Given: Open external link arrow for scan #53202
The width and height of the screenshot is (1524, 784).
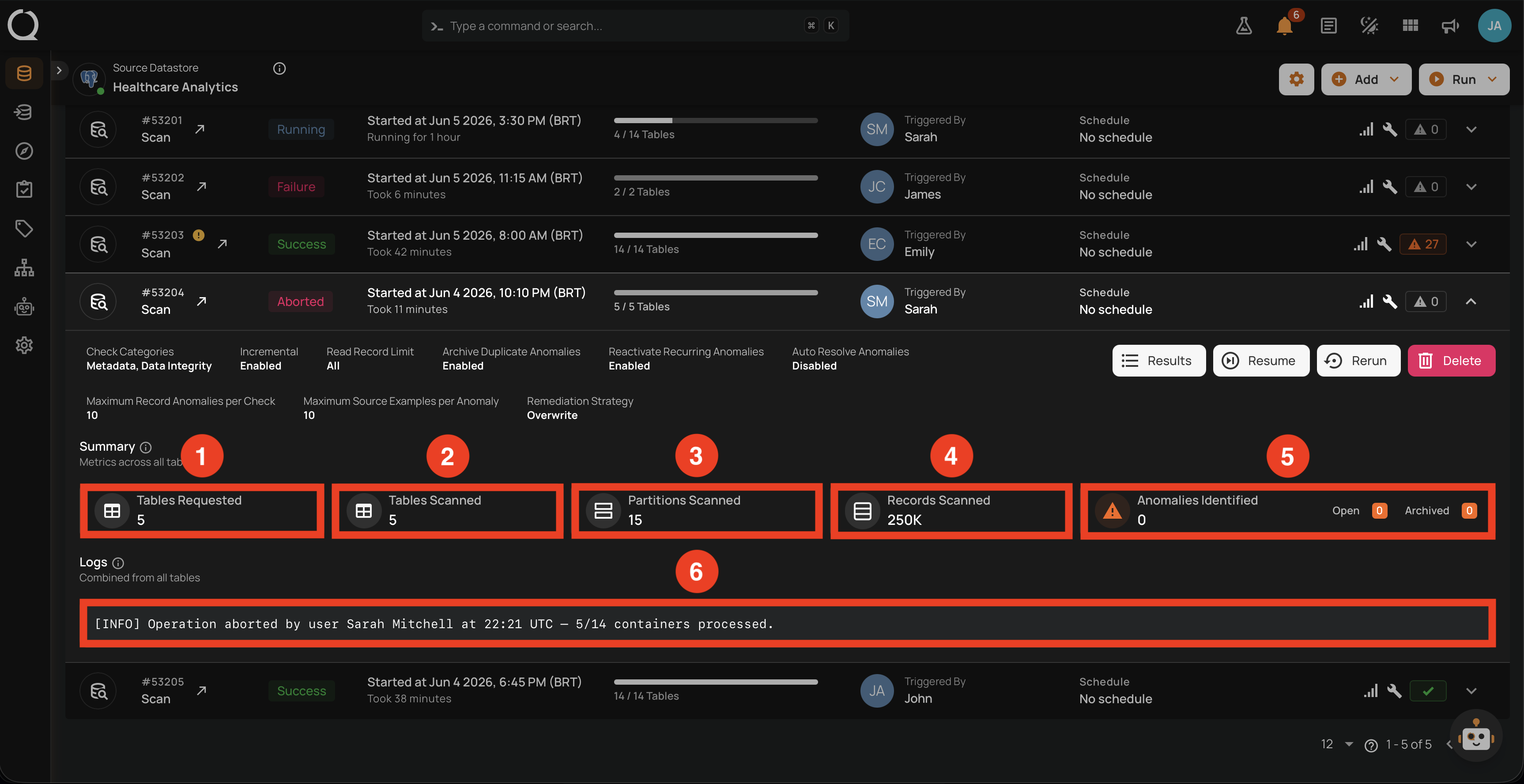Looking at the screenshot, I should pyautogui.click(x=201, y=186).
